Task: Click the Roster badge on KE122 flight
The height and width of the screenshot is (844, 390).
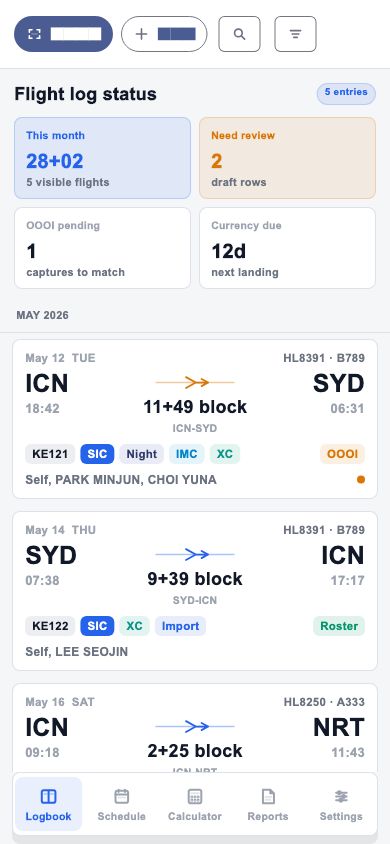Action: click(x=339, y=626)
